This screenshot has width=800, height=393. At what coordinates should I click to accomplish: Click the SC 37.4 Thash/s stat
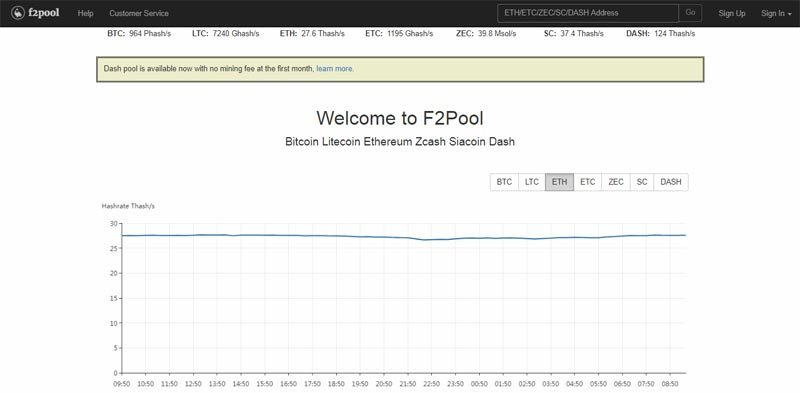coord(573,34)
